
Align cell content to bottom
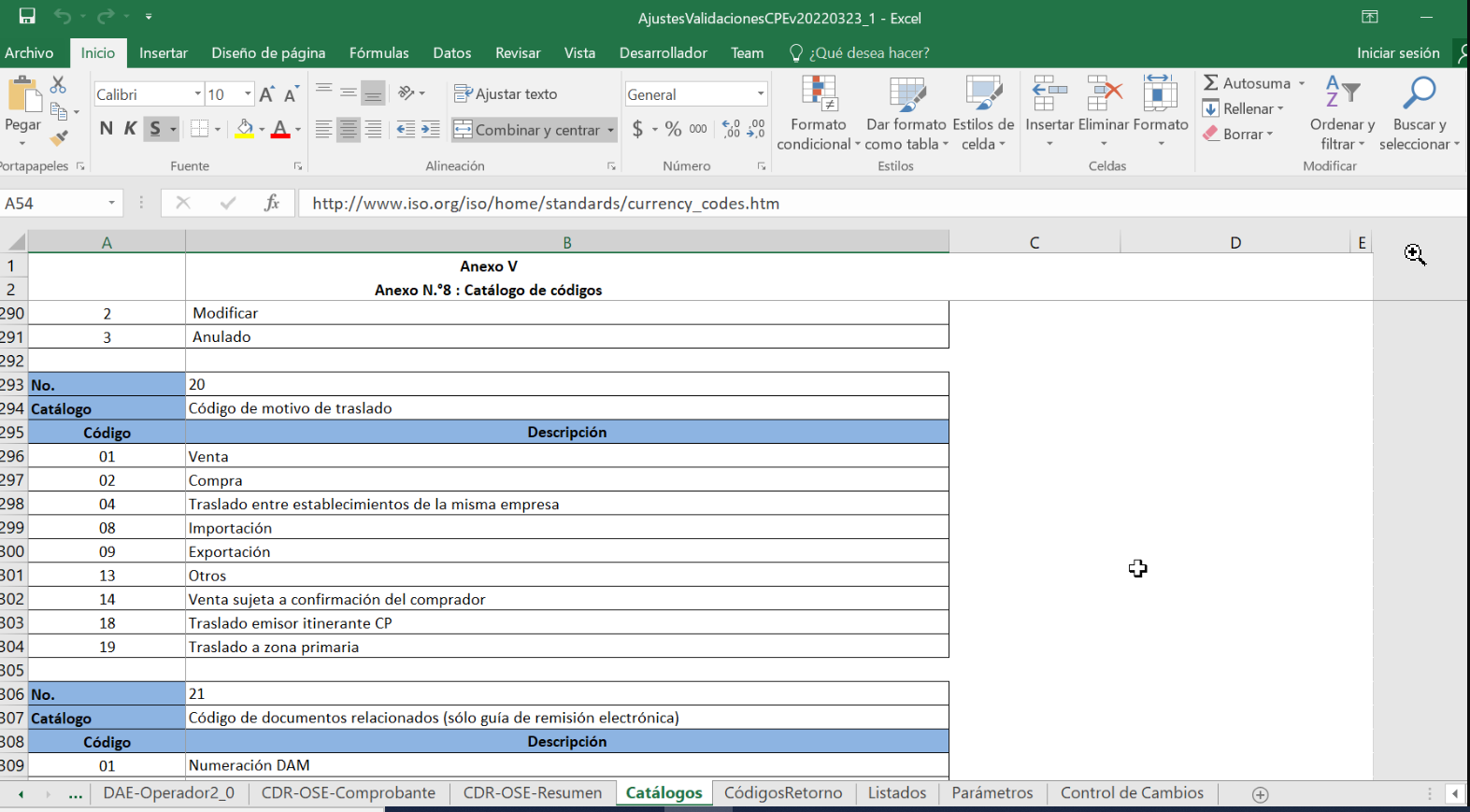tap(373, 93)
